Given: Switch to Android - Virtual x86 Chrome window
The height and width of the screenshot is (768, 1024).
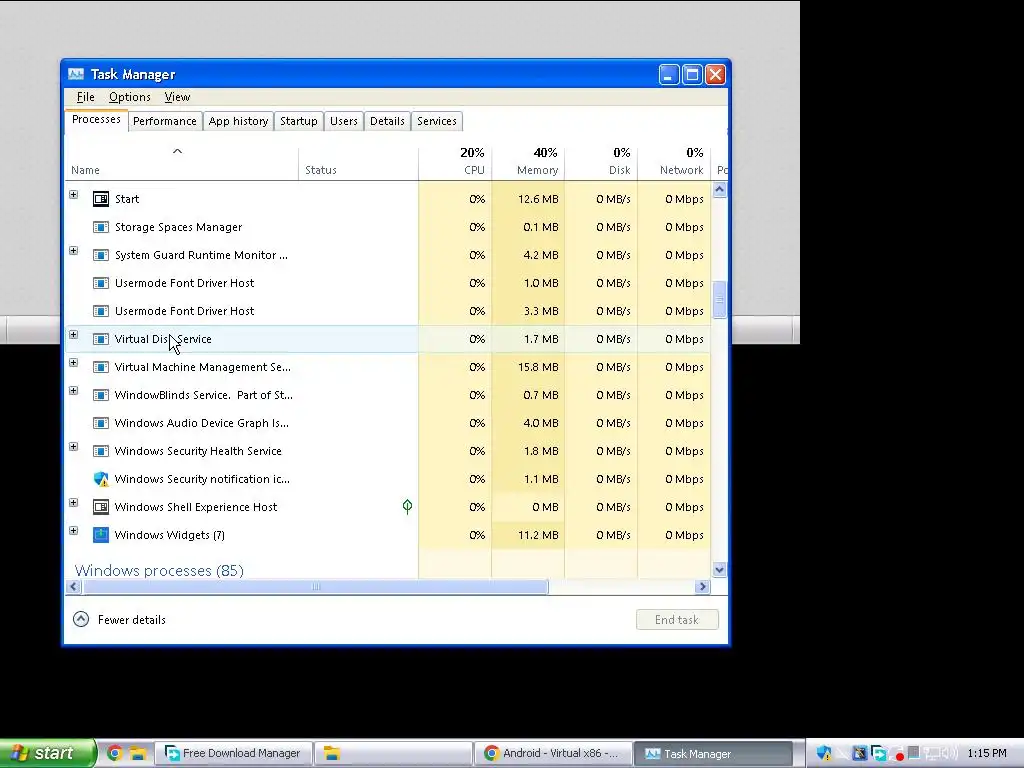Looking at the screenshot, I should coord(552,754).
